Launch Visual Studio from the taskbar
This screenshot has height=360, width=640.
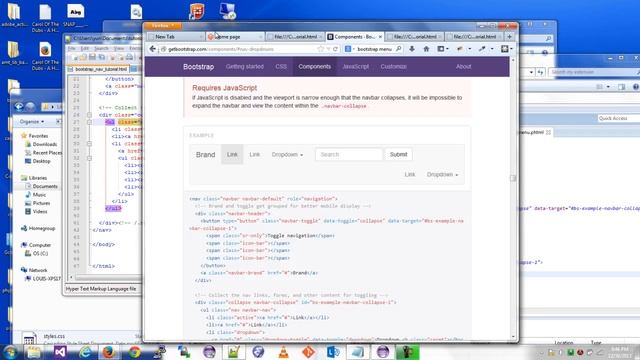(60, 352)
